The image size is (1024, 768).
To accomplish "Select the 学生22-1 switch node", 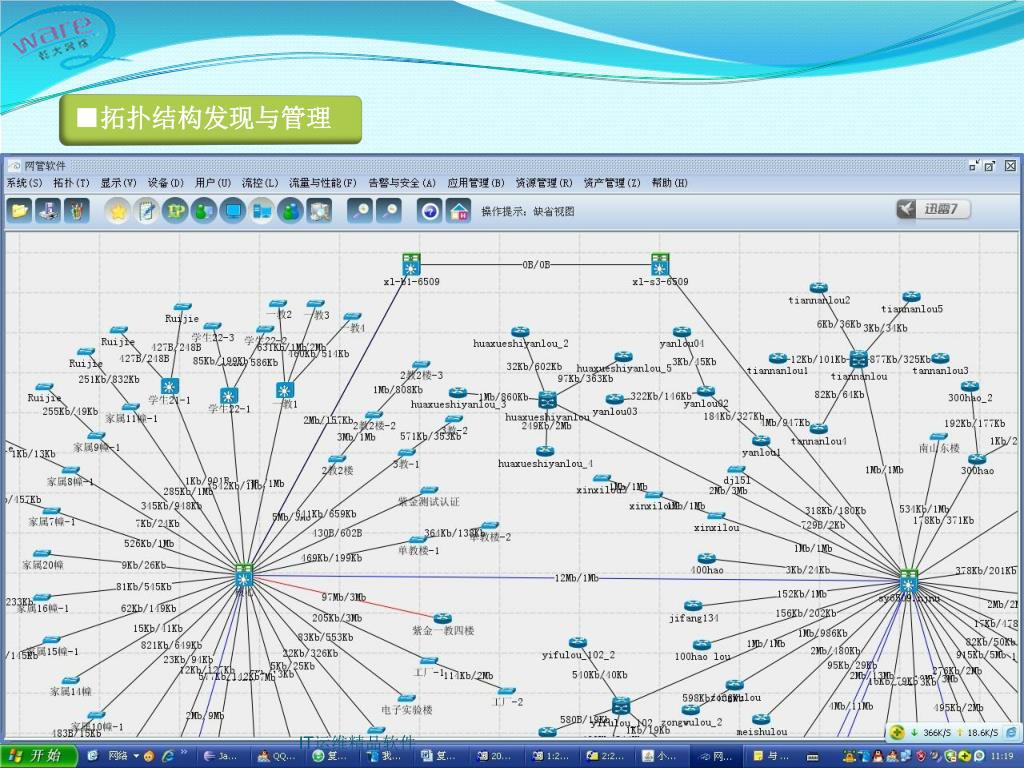I will click(x=229, y=396).
